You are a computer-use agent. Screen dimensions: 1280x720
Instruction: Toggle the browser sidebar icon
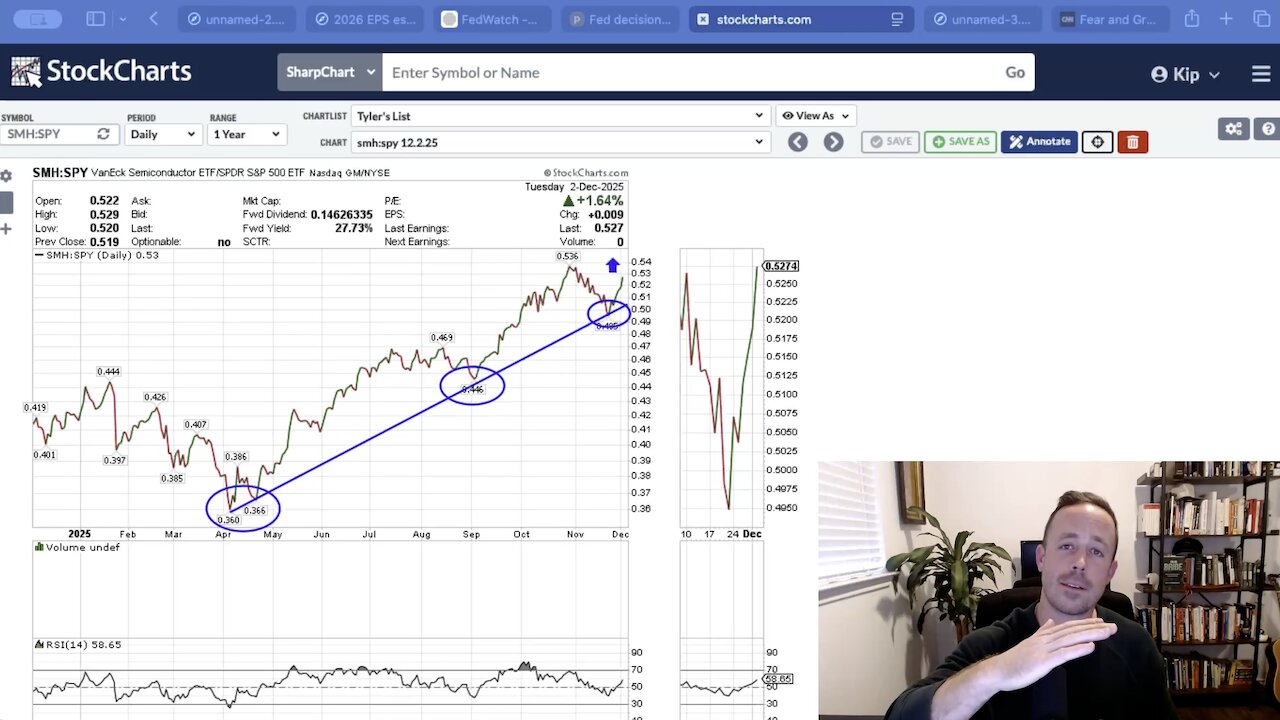[x=96, y=19]
